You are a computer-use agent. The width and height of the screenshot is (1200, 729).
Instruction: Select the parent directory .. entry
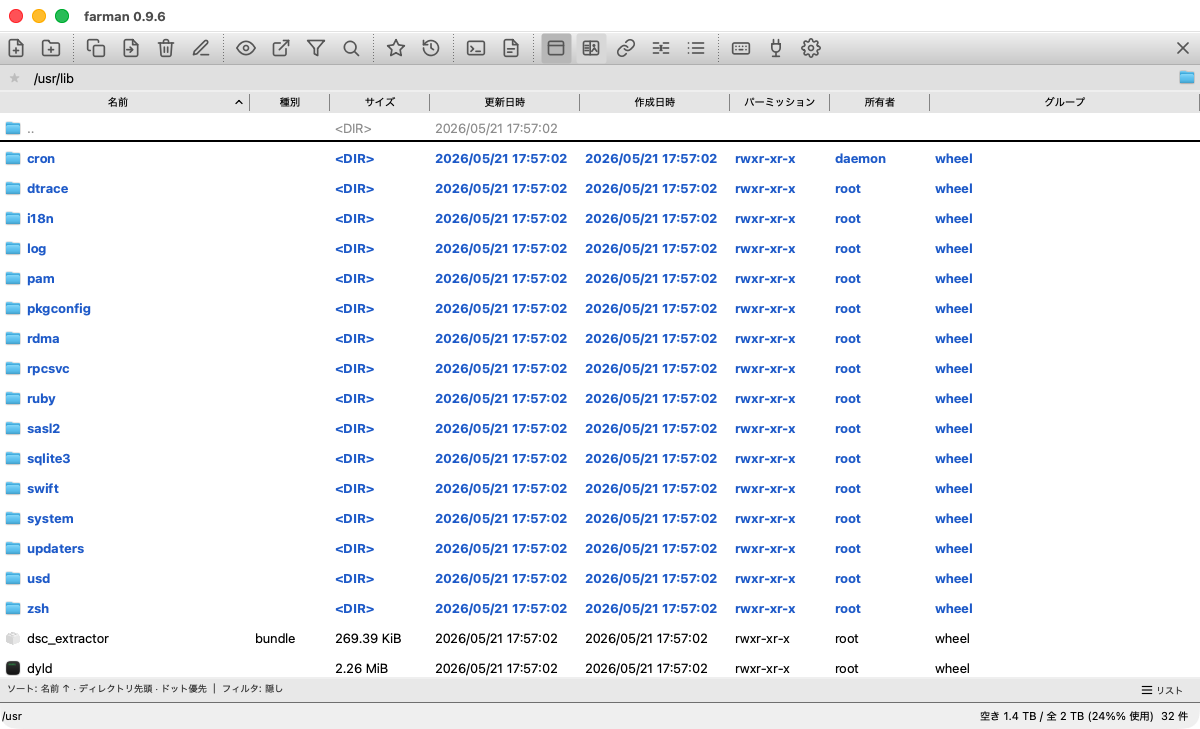tap(600, 129)
